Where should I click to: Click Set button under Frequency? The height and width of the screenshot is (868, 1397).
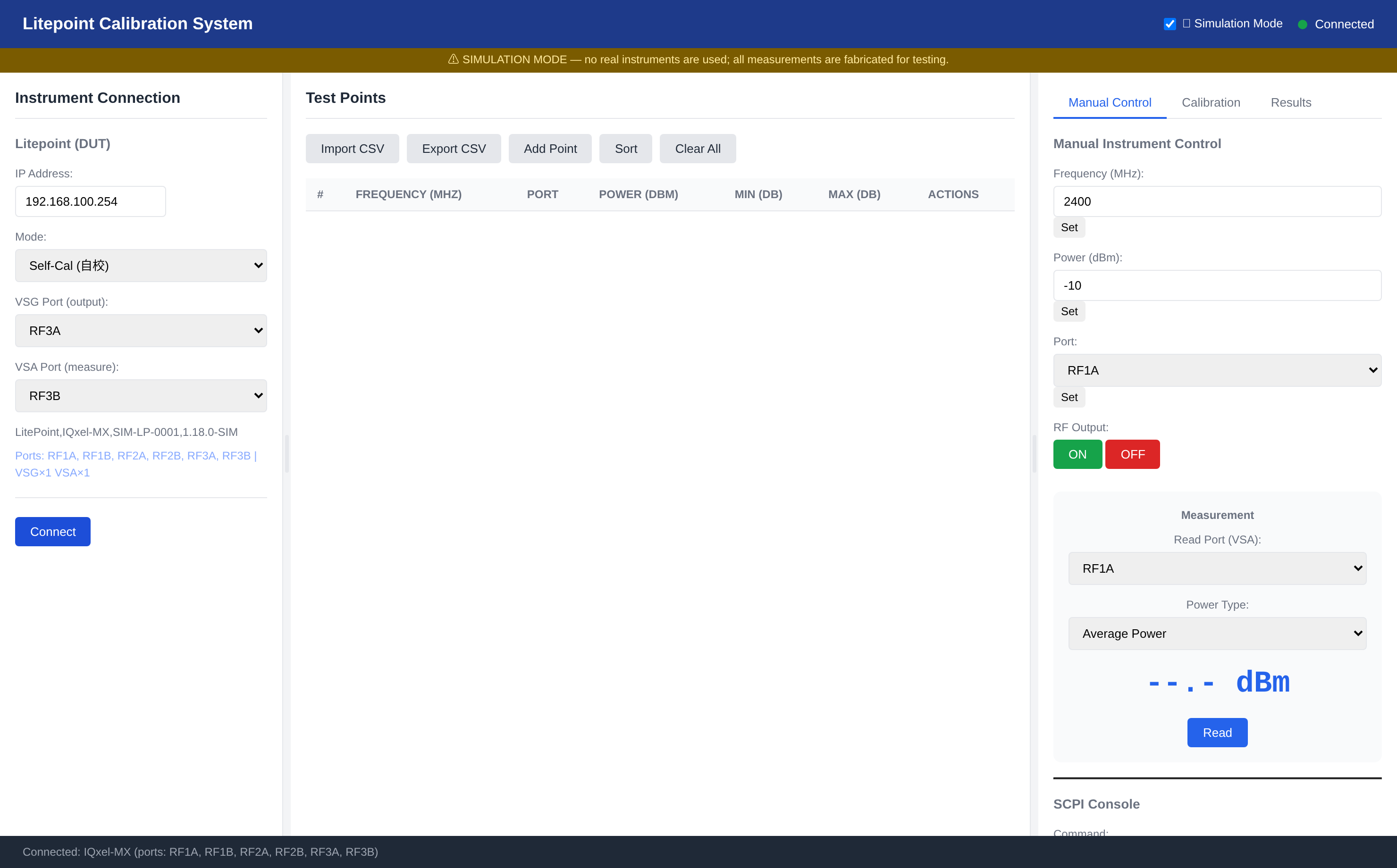[1069, 227]
